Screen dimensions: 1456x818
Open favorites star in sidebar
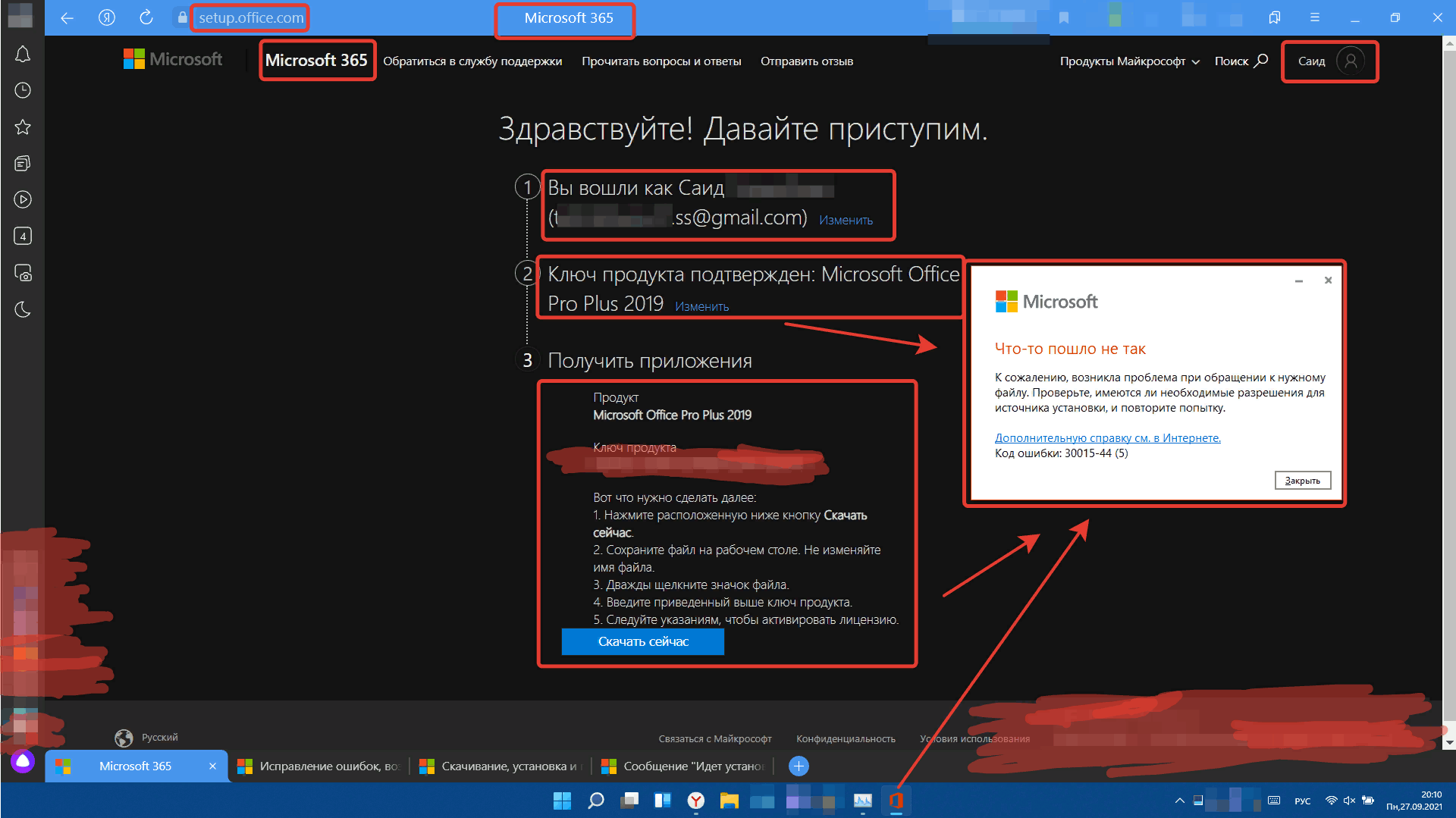(23, 127)
